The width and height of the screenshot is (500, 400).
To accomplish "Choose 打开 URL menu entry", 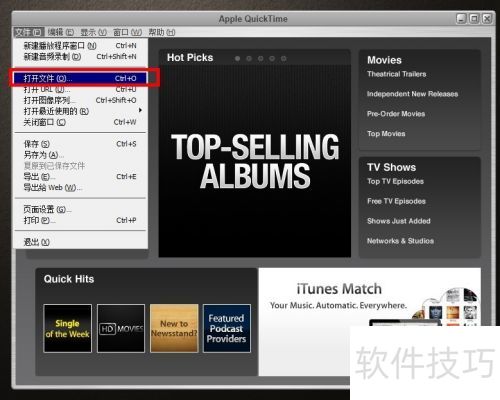I will 80,89.
